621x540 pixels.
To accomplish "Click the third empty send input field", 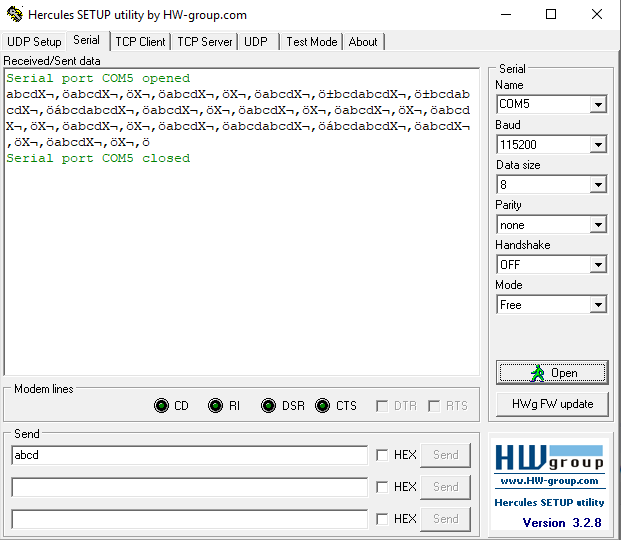I will (190, 519).
